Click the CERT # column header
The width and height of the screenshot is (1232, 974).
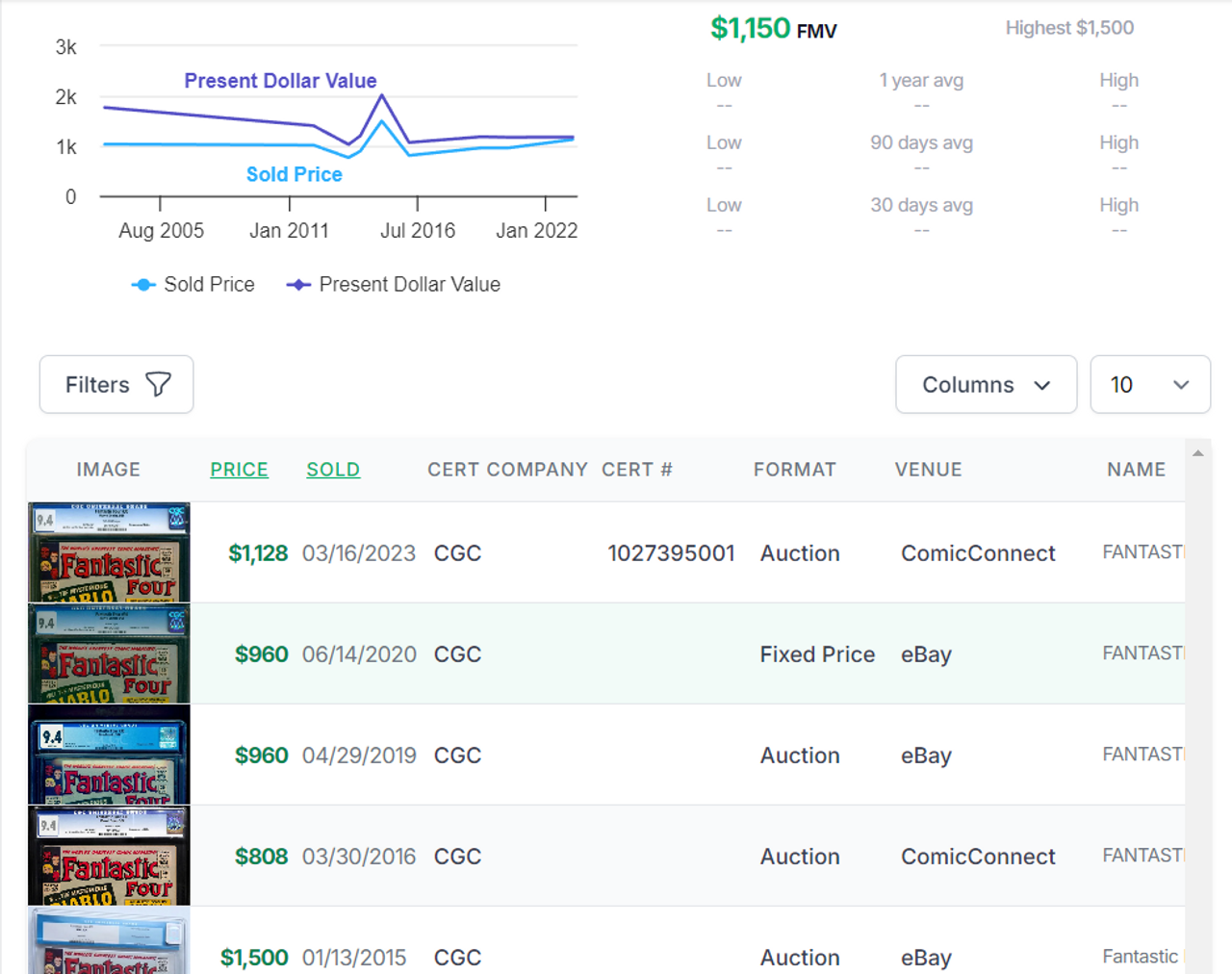point(636,470)
